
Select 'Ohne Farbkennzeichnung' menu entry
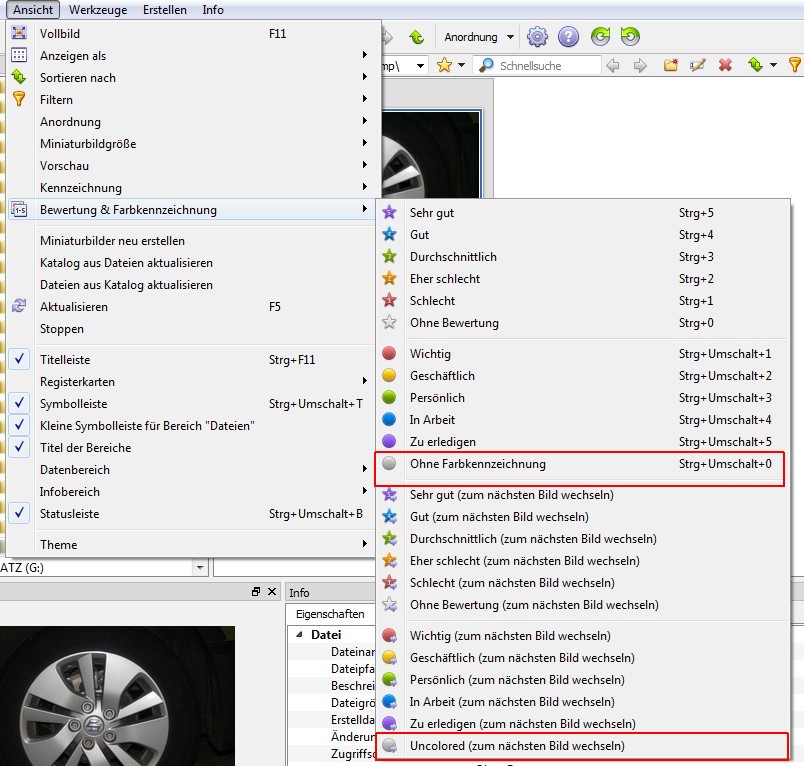(477, 464)
